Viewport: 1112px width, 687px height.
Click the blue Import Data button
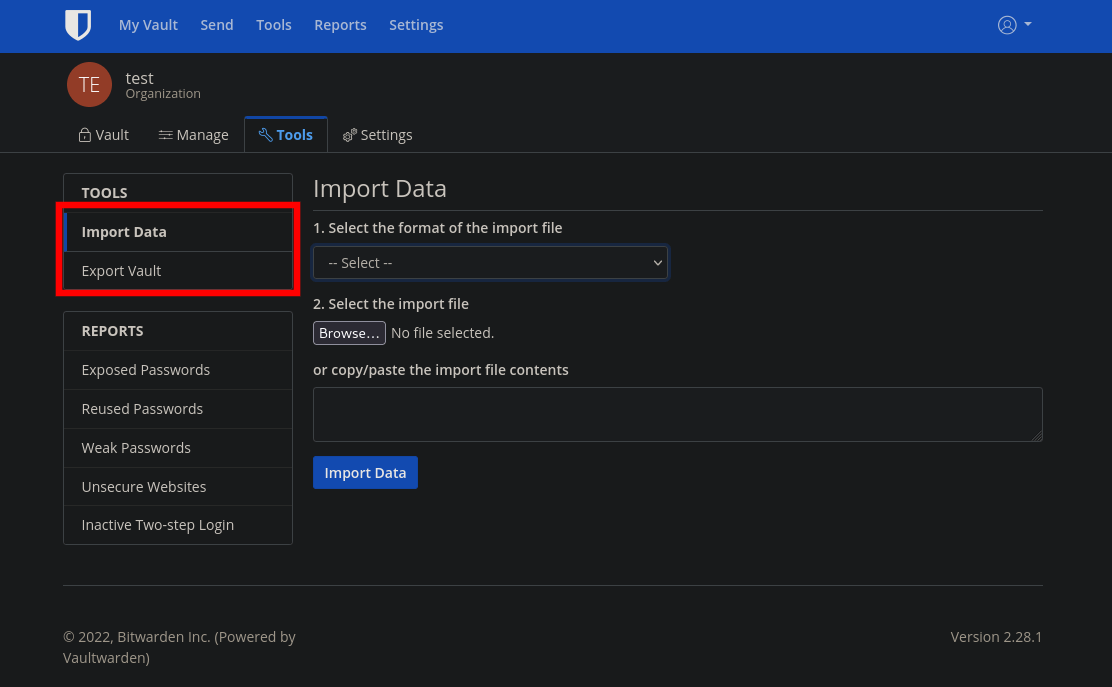pyautogui.click(x=365, y=473)
